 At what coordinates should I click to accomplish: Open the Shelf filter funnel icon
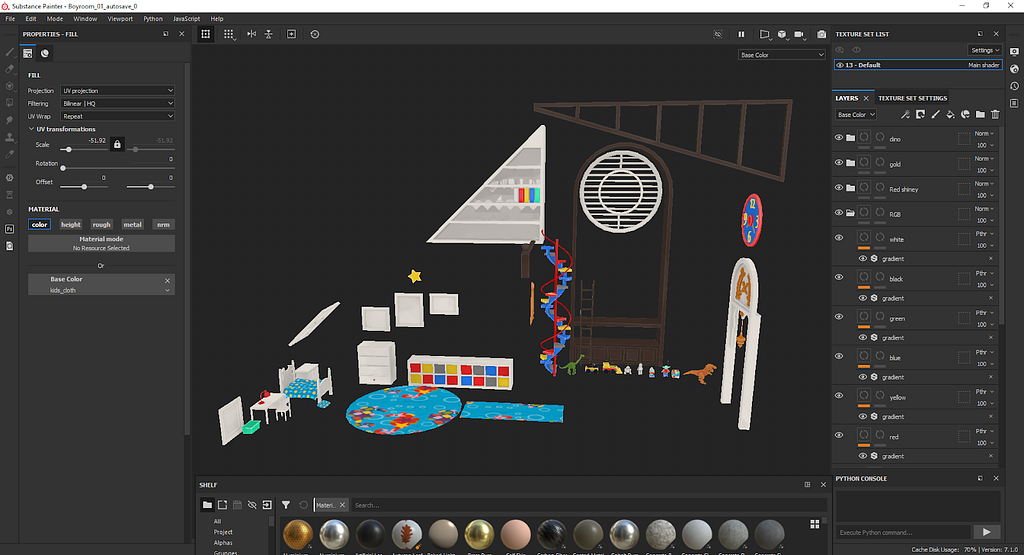(286, 505)
